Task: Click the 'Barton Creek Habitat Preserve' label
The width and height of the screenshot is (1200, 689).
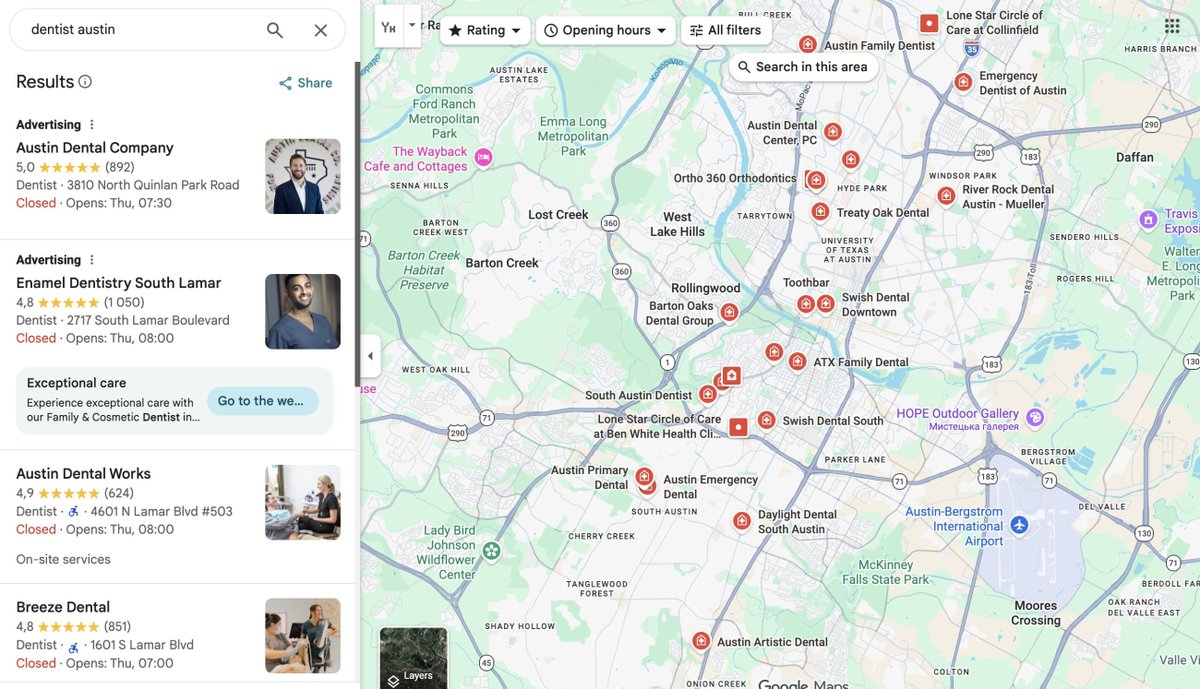Action: [x=423, y=270]
